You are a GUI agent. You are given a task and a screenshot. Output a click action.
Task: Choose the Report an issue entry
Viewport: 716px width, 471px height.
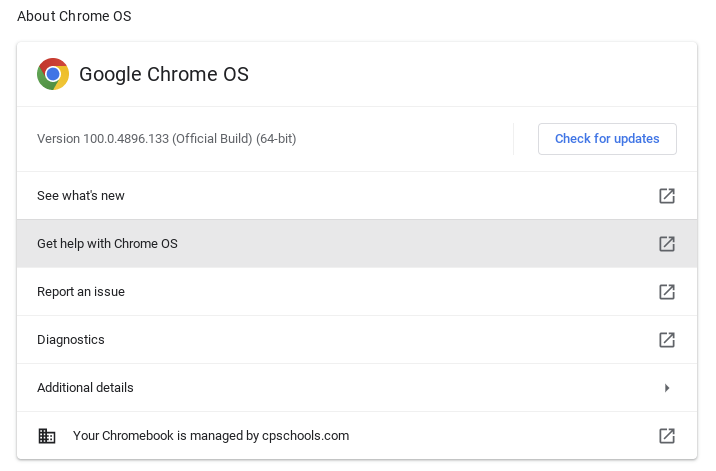(x=357, y=291)
